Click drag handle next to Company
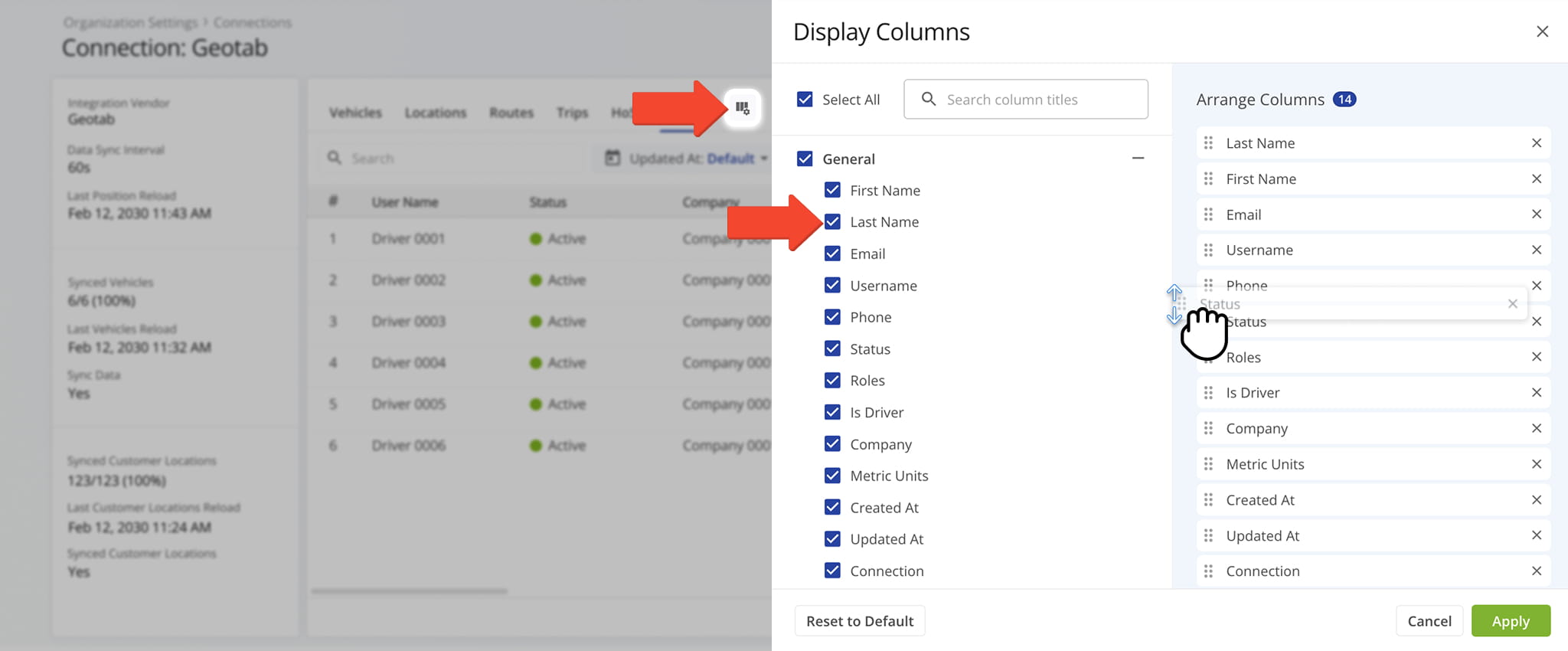1568x651 pixels. (x=1208, y=429)
